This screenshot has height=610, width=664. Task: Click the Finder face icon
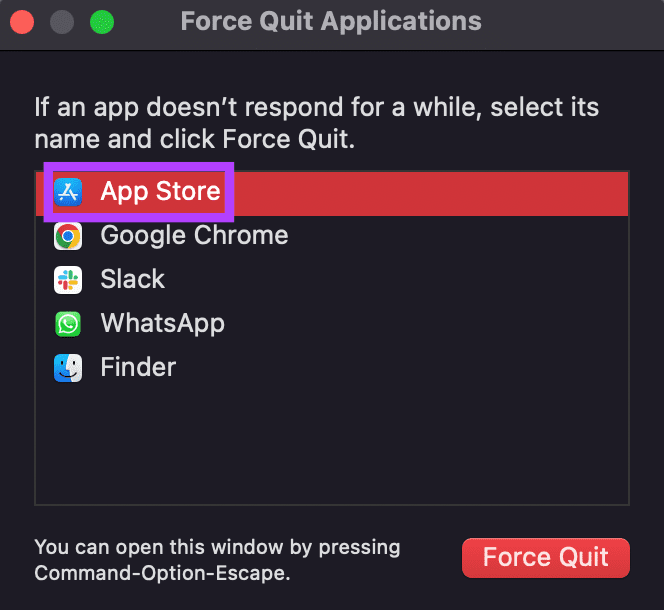(68, 368)
